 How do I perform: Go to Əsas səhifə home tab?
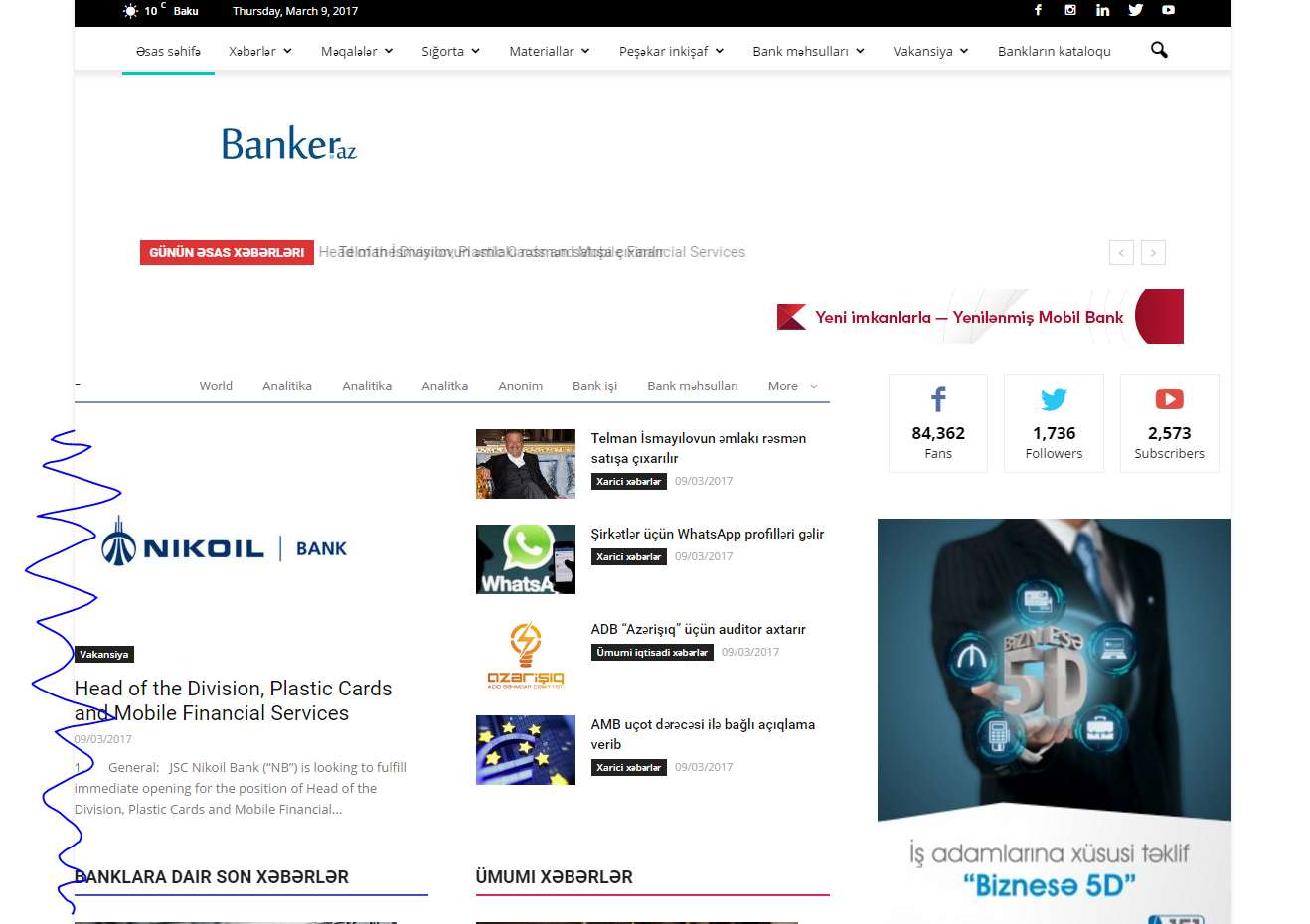pos(168,51)
